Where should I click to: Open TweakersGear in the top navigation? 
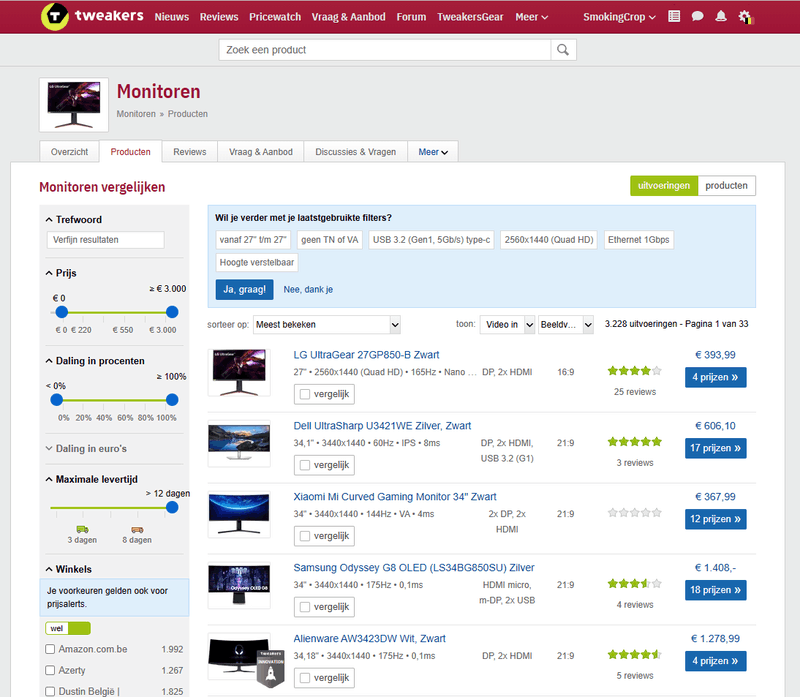click(x=470, y=17)
